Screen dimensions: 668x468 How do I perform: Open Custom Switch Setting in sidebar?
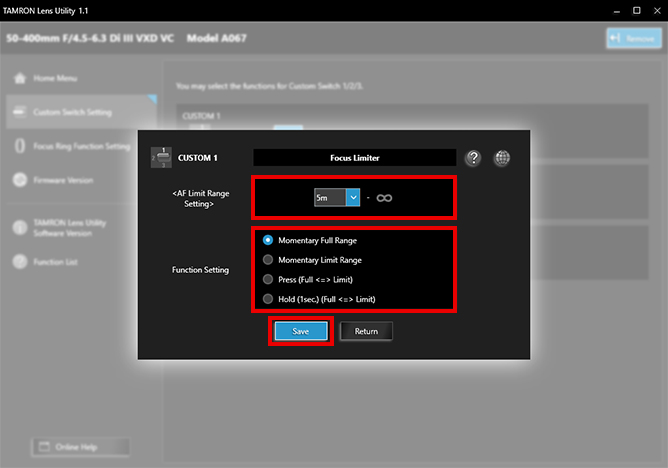(x=81, y=112)
